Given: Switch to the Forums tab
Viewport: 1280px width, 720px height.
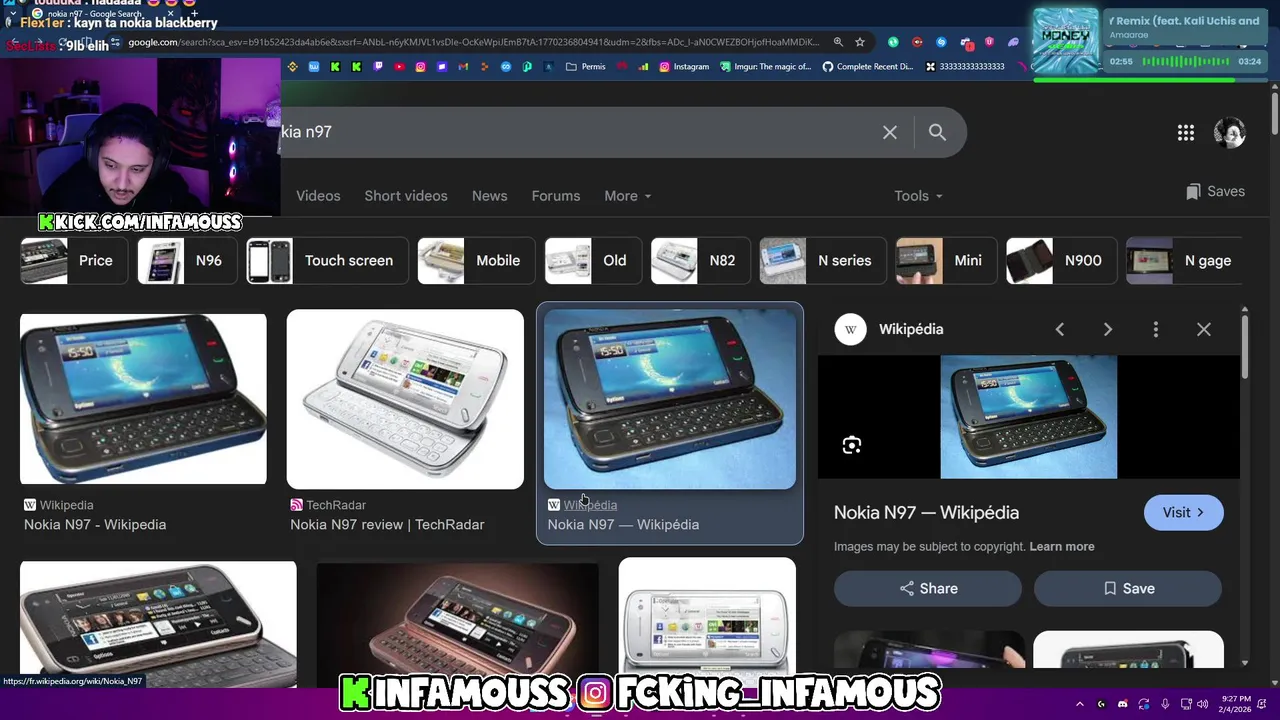Looking at the screenshot, I should pos(556,196).
